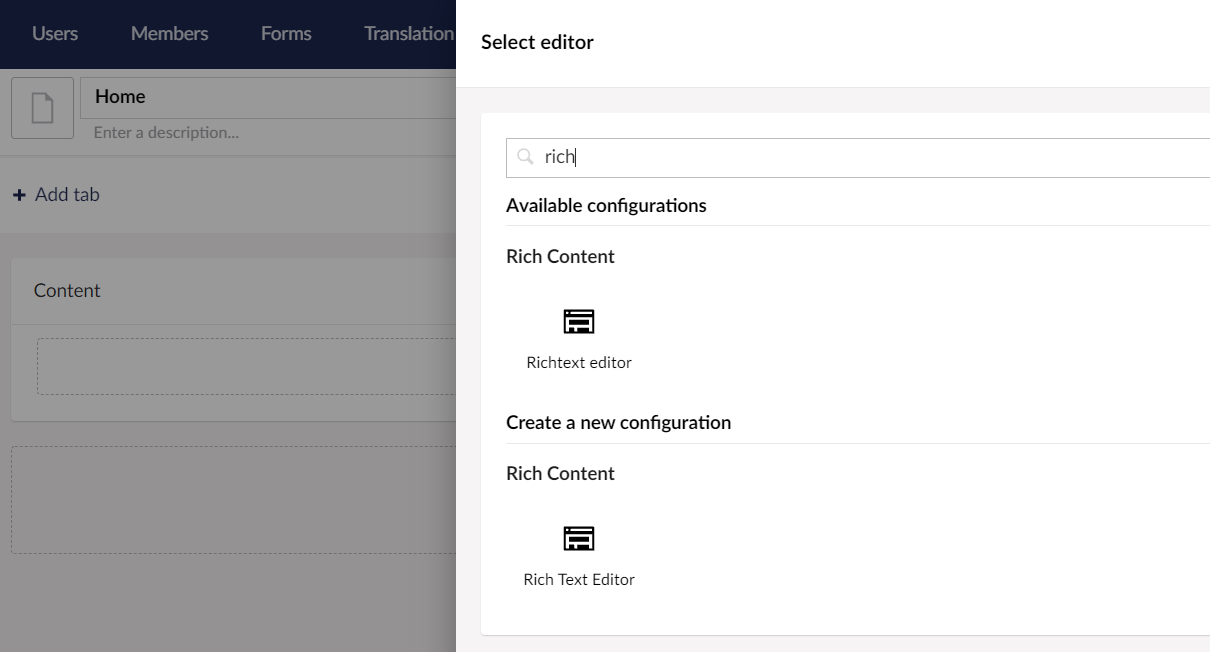
Task: Switch to the Members section
Action: [168, 33]
